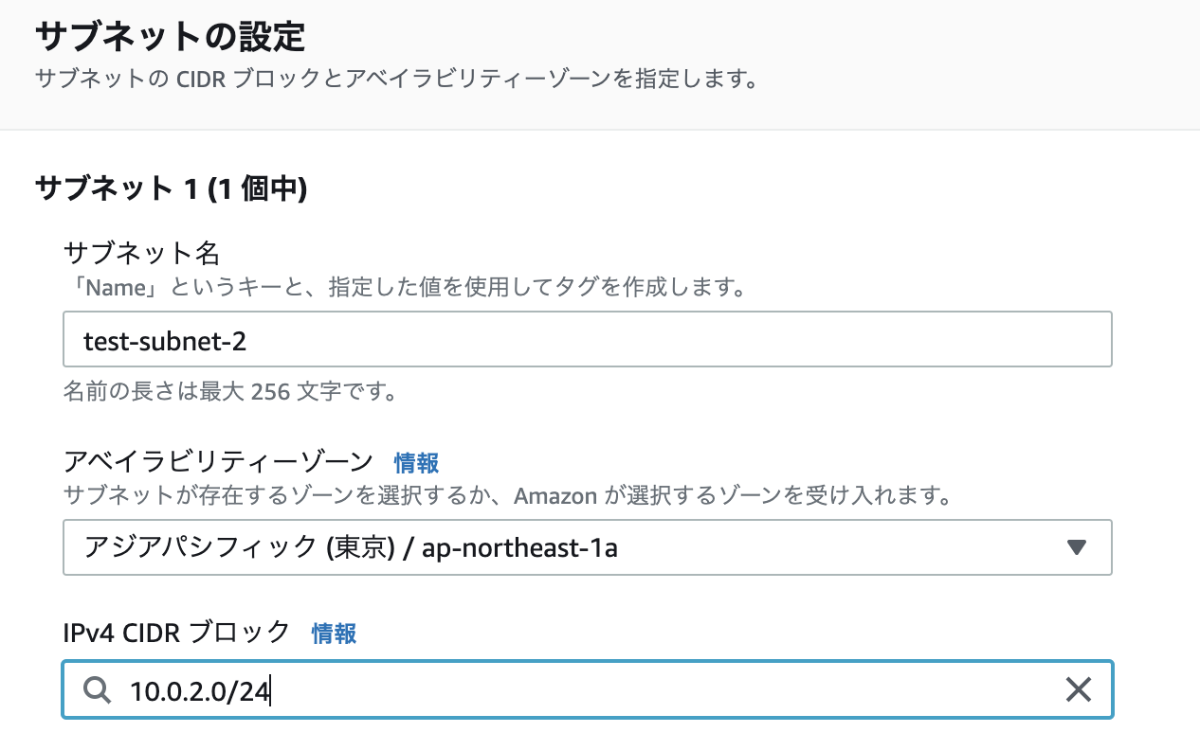Click the「Name」tag key help text

tap(405, 289)
